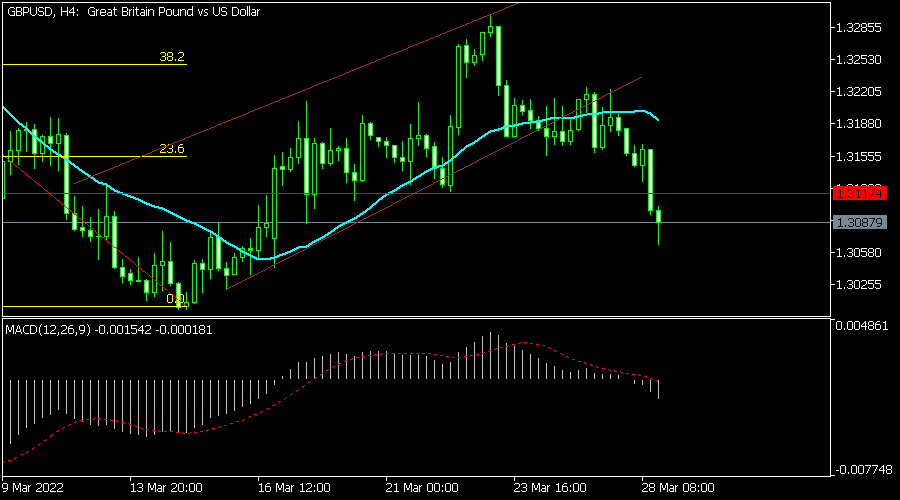This screenshot has height=500, width=900.
Task: Click the 1.32530 price scale value
Action: (858, 60)
